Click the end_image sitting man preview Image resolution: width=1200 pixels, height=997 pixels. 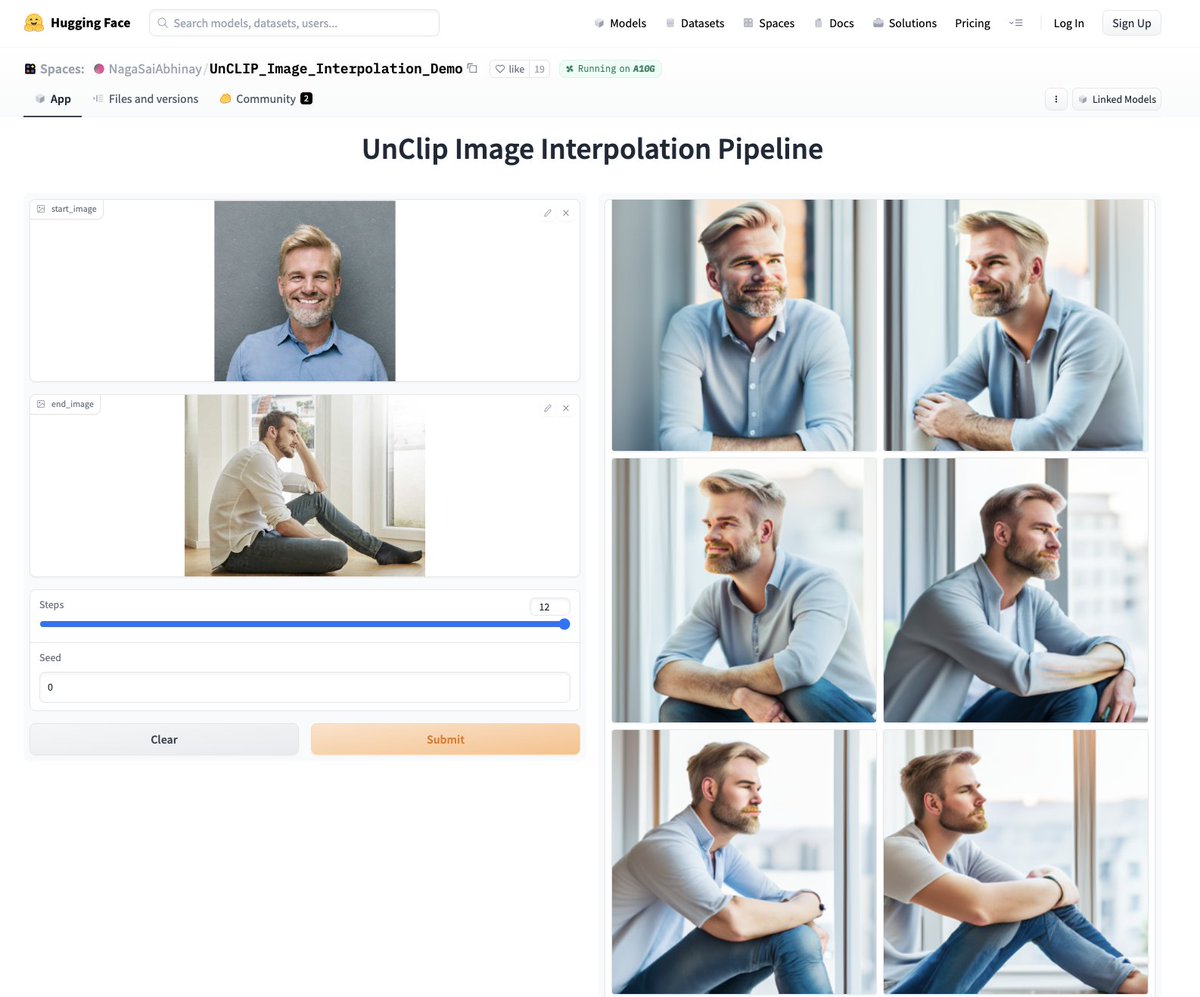[x=305, y=485]
